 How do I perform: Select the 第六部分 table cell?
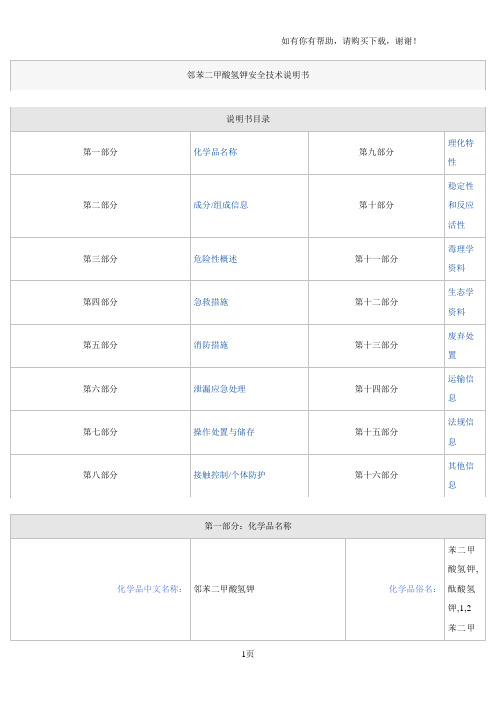(100, 389)
